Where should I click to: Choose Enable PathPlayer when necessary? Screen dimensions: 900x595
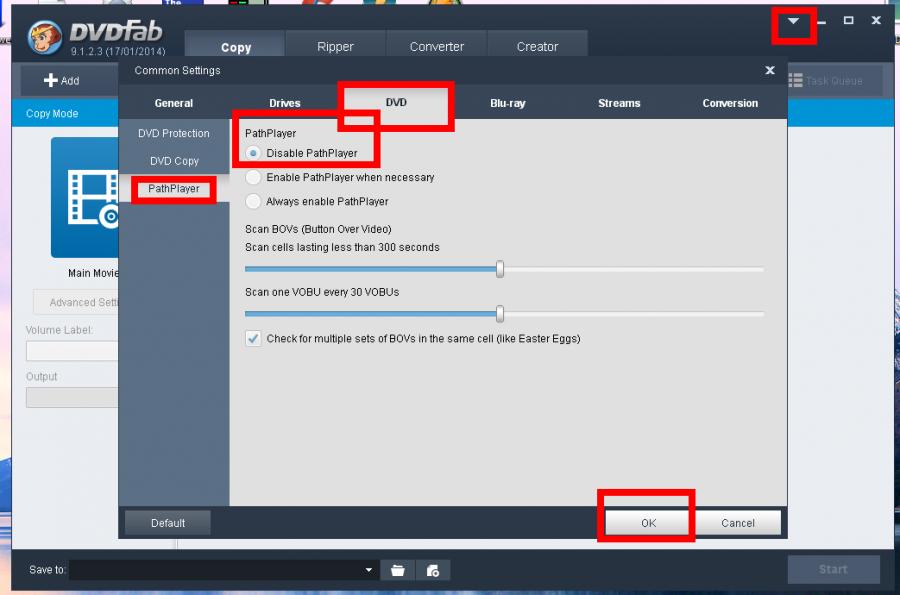(253, 177)
